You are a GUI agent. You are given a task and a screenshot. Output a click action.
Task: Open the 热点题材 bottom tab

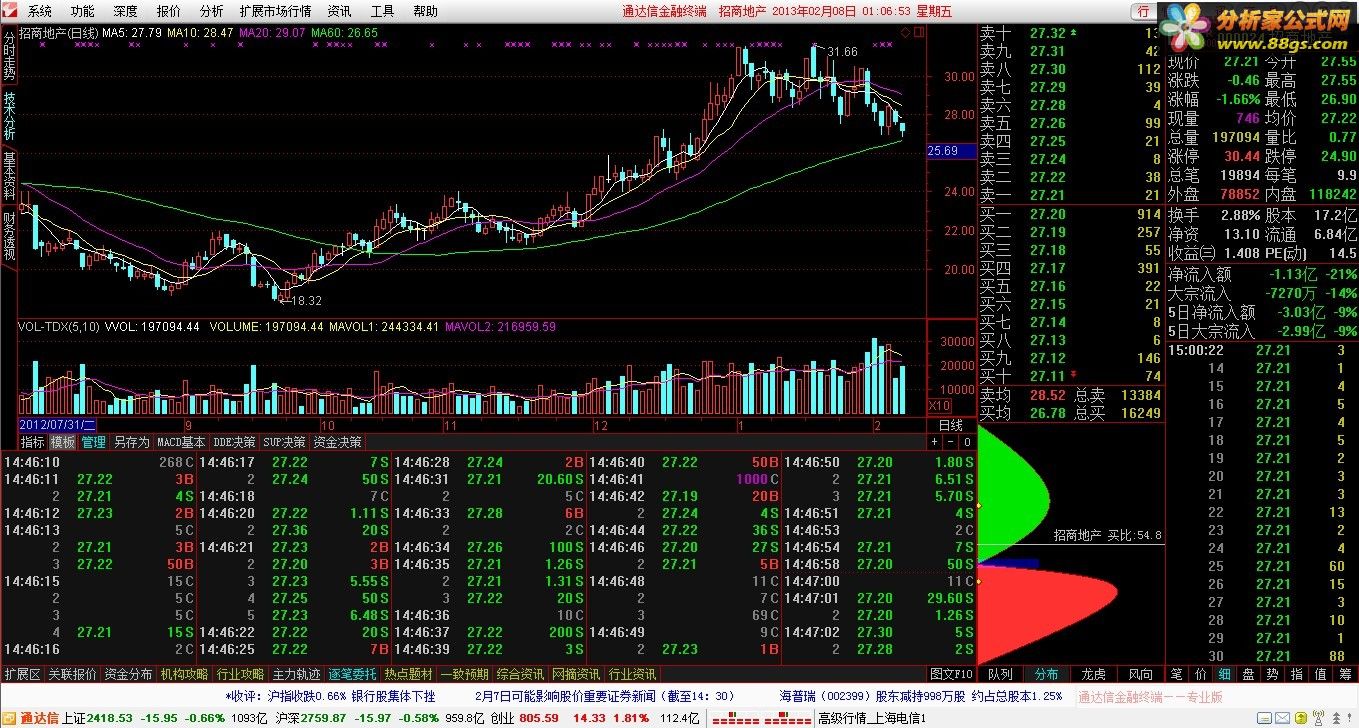pos(409,674)
